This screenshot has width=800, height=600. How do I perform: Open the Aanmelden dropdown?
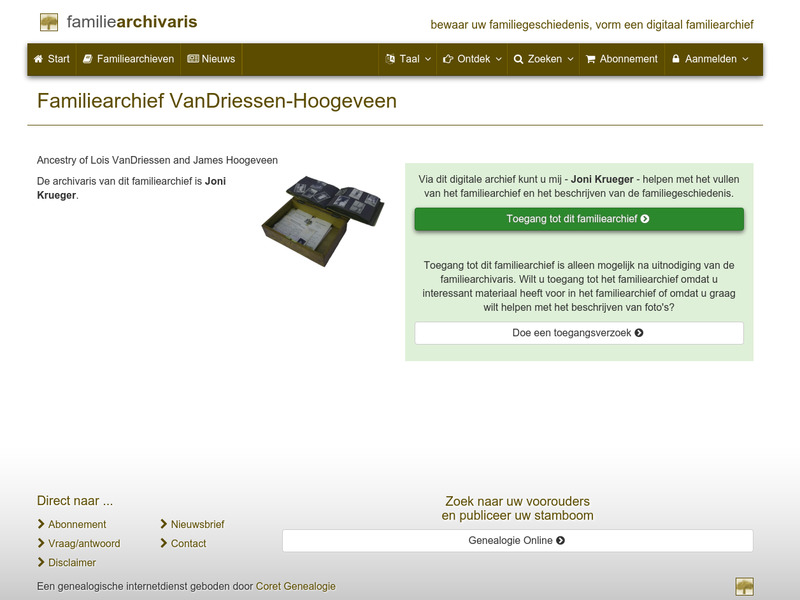712,59
